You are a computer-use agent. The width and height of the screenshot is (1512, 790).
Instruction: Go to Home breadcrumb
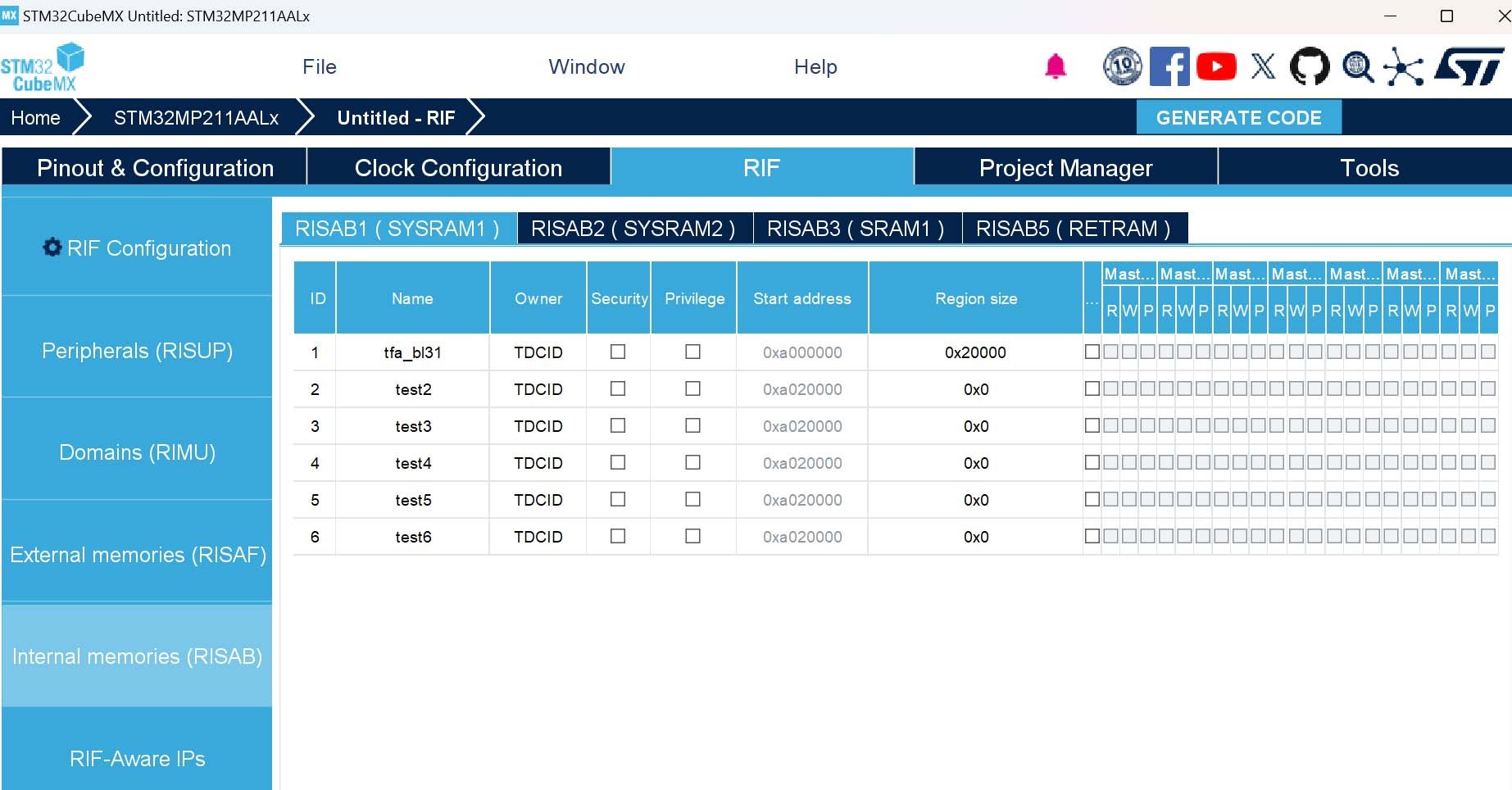pyautogui.click(x=35, y=118)
